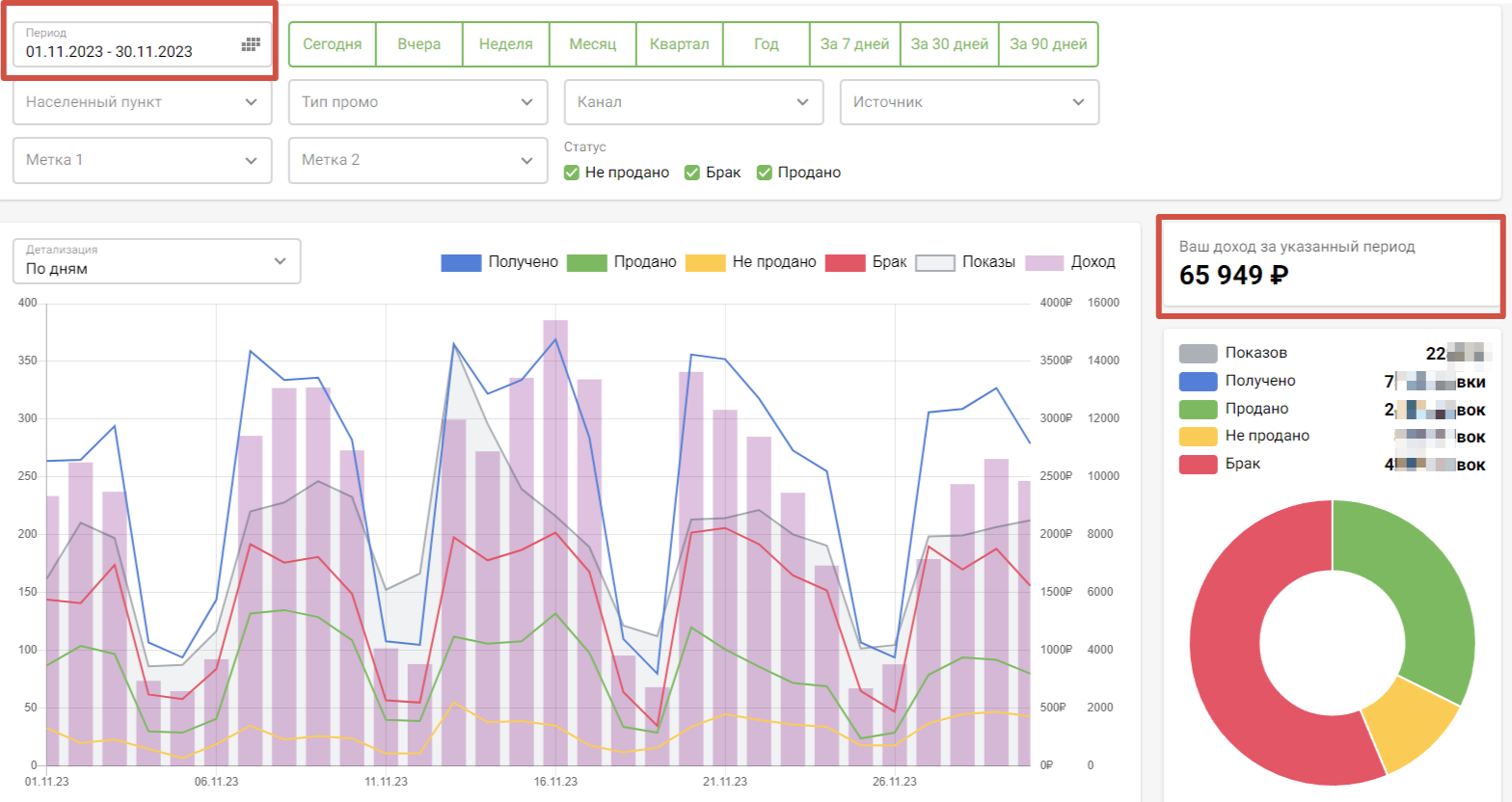Expand the Населенный пункт dropdown
The image size is (1512, 802).
pyautogui.click(x=142, y=102)
